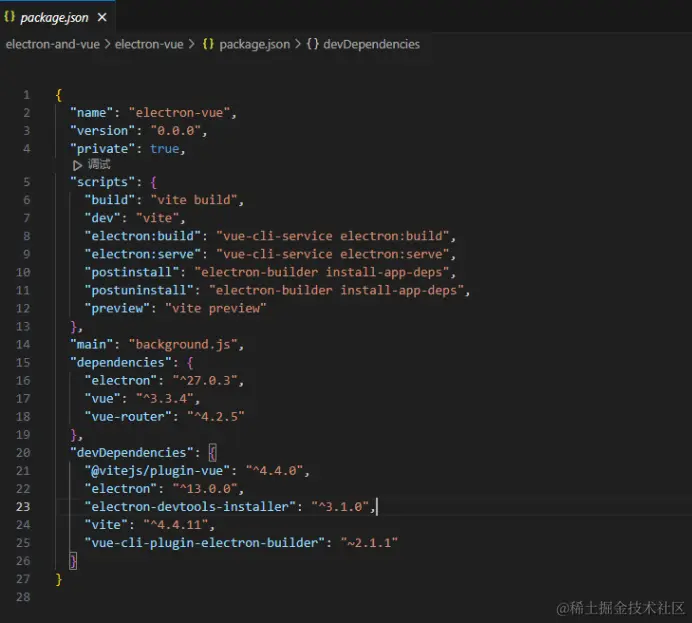The width and height of the screenshot is (692, 623).
Task: Click "vue-cli-service electron:serve" value
Action: 333,254
